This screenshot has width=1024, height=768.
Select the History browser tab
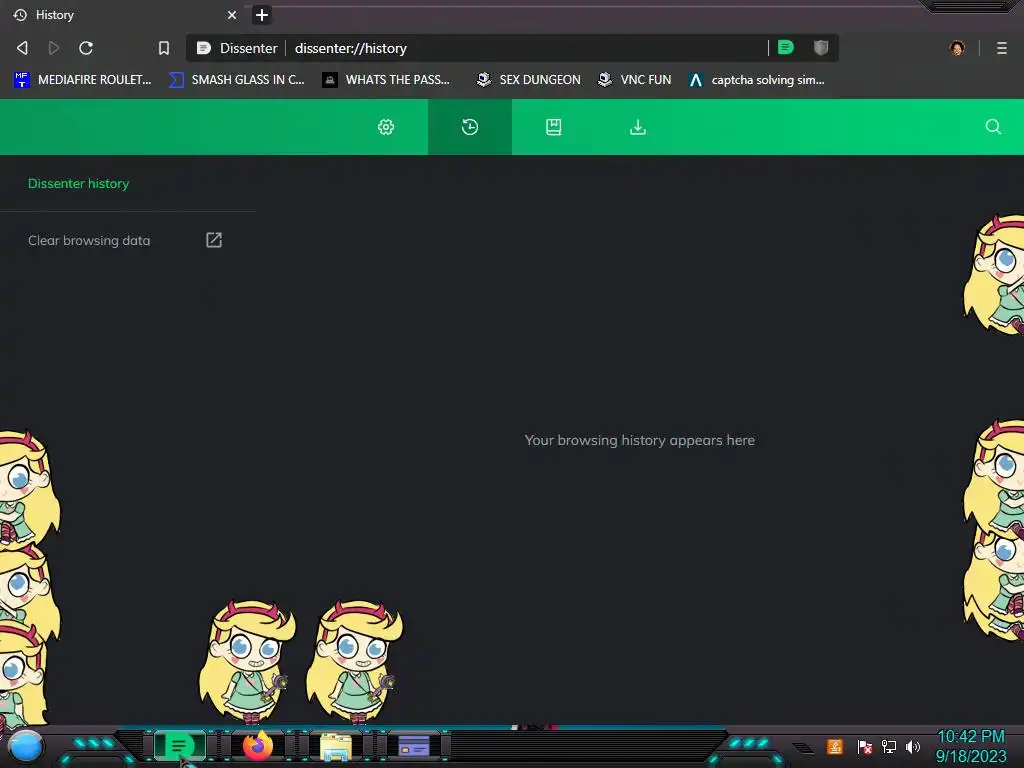coord(124,14)
